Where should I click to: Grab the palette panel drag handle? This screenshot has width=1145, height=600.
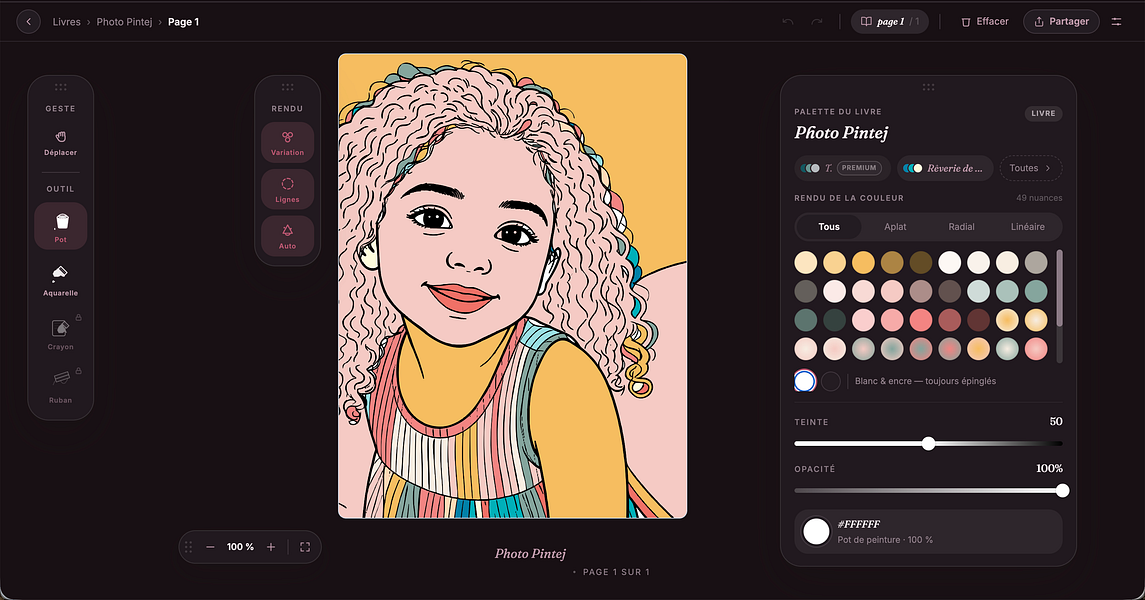tap(928, 87)
